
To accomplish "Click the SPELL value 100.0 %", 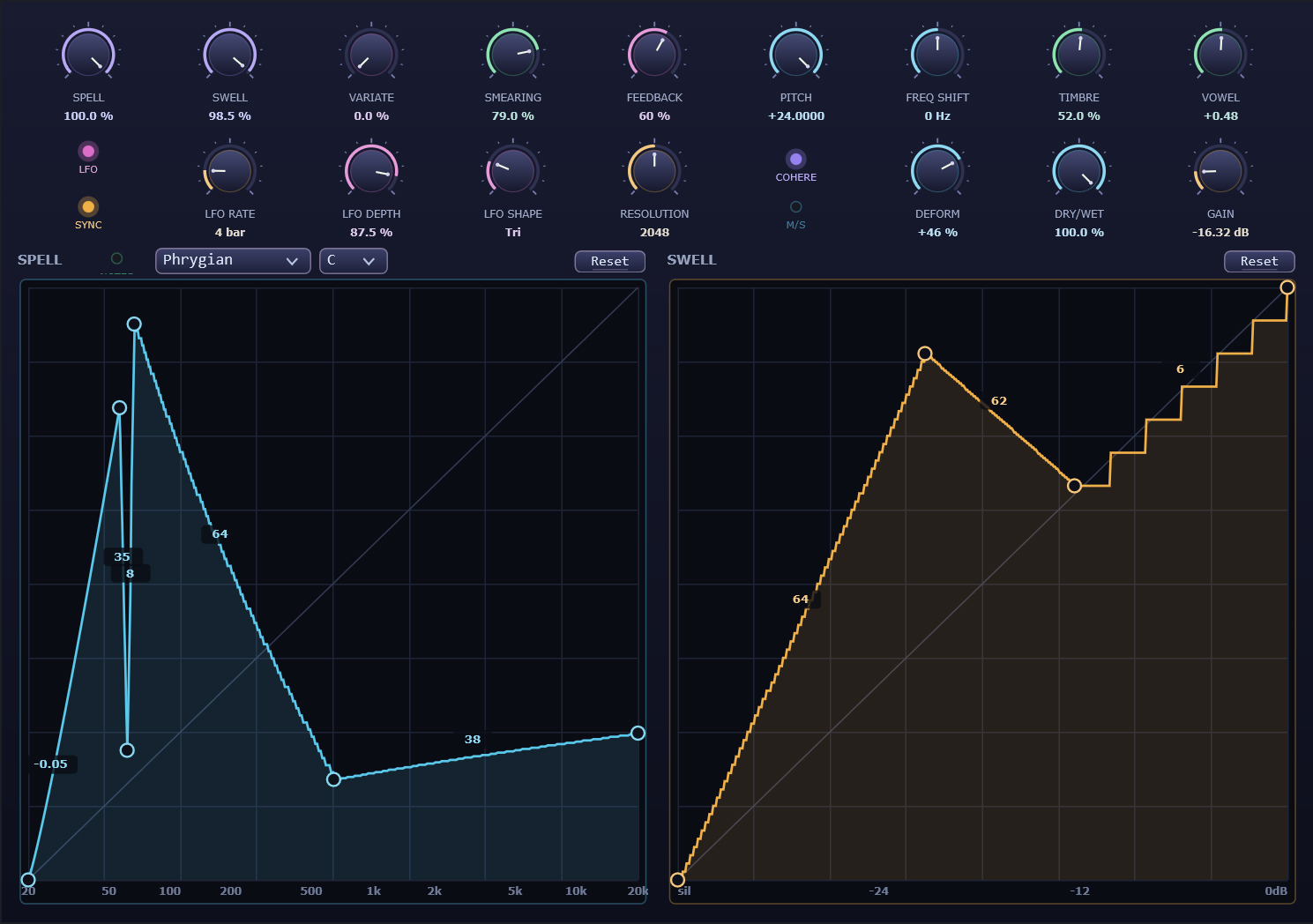I will pyautogui.click(x=88, y=116).
